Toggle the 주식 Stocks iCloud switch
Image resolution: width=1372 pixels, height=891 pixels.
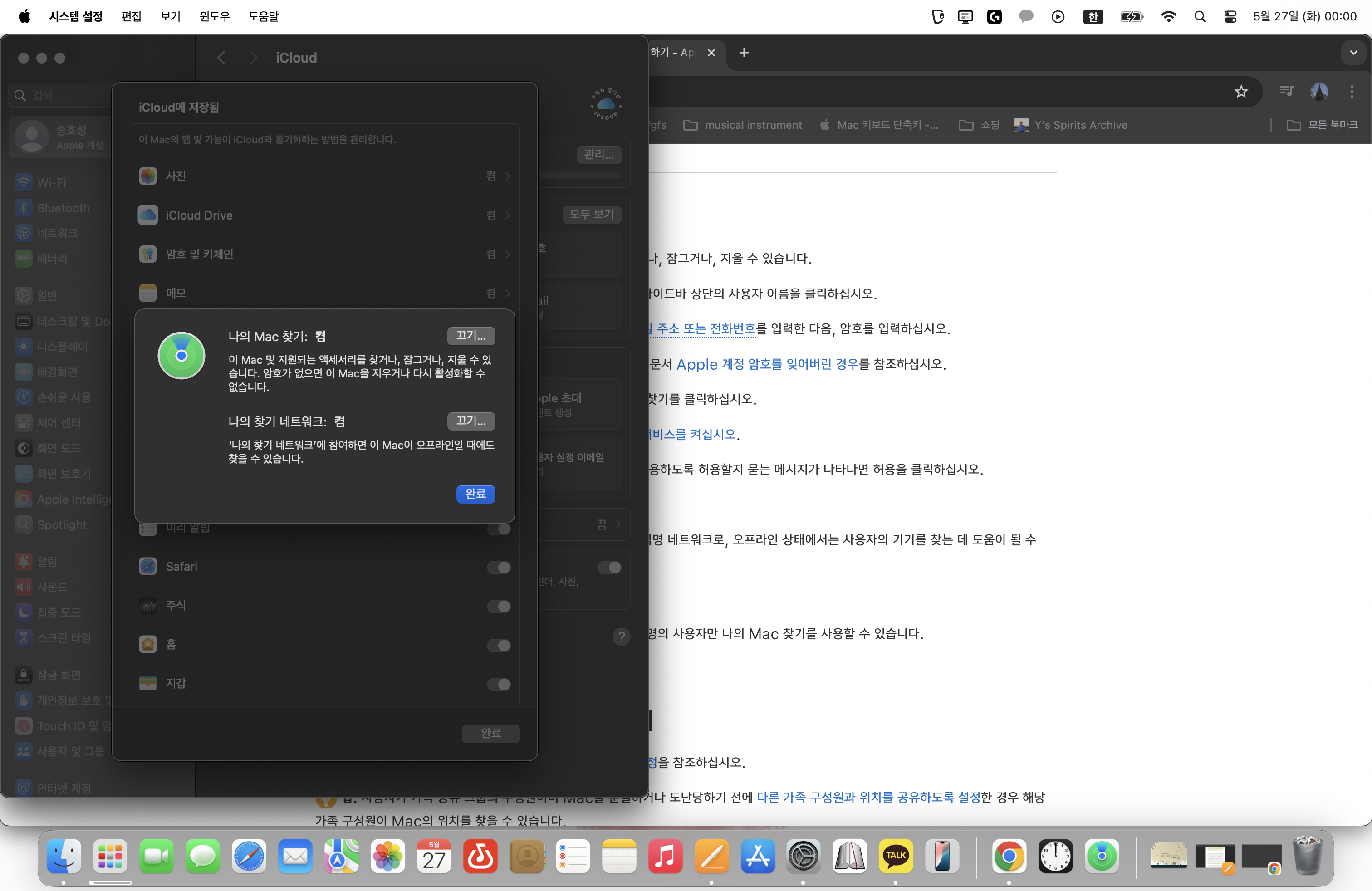coord(499,606)
